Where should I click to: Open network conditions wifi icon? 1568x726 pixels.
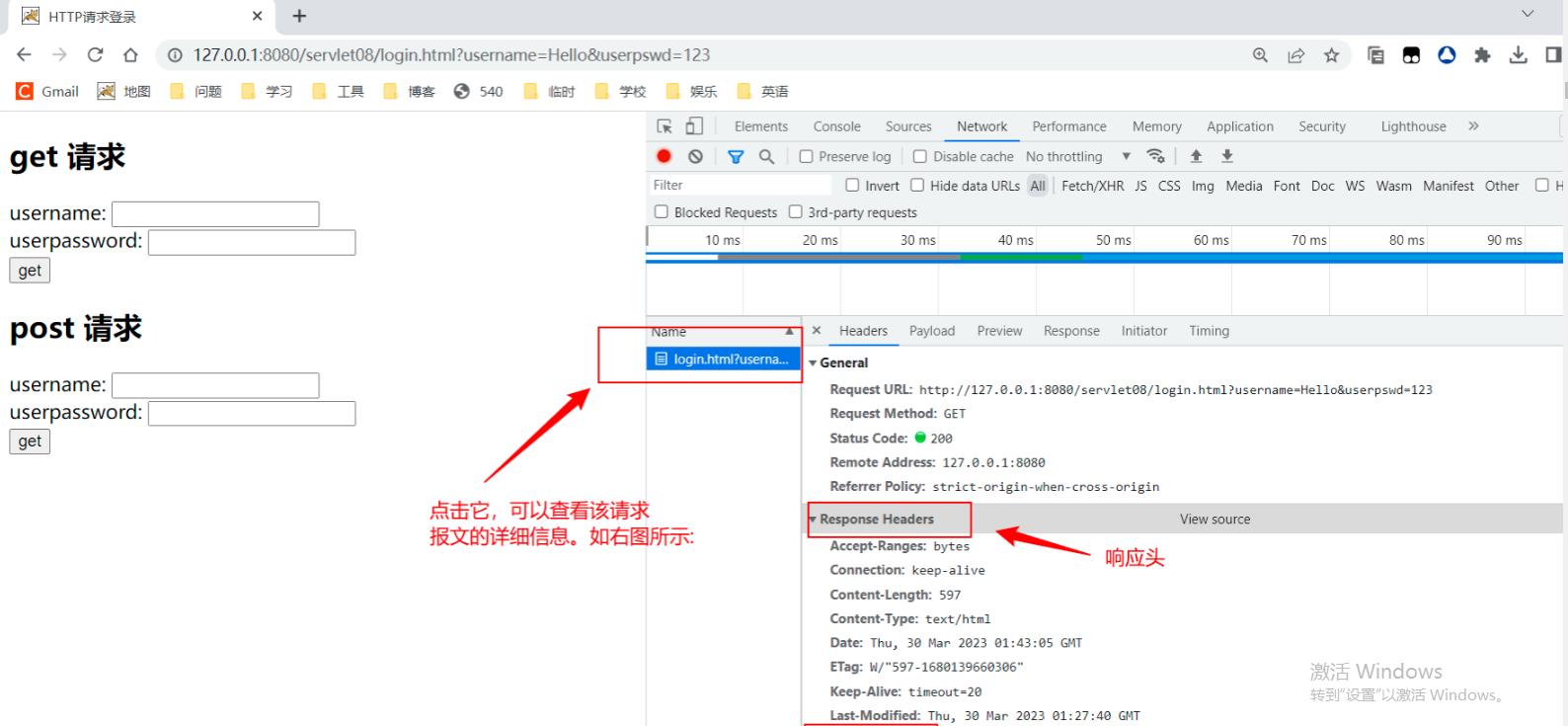pos(1155,156)
